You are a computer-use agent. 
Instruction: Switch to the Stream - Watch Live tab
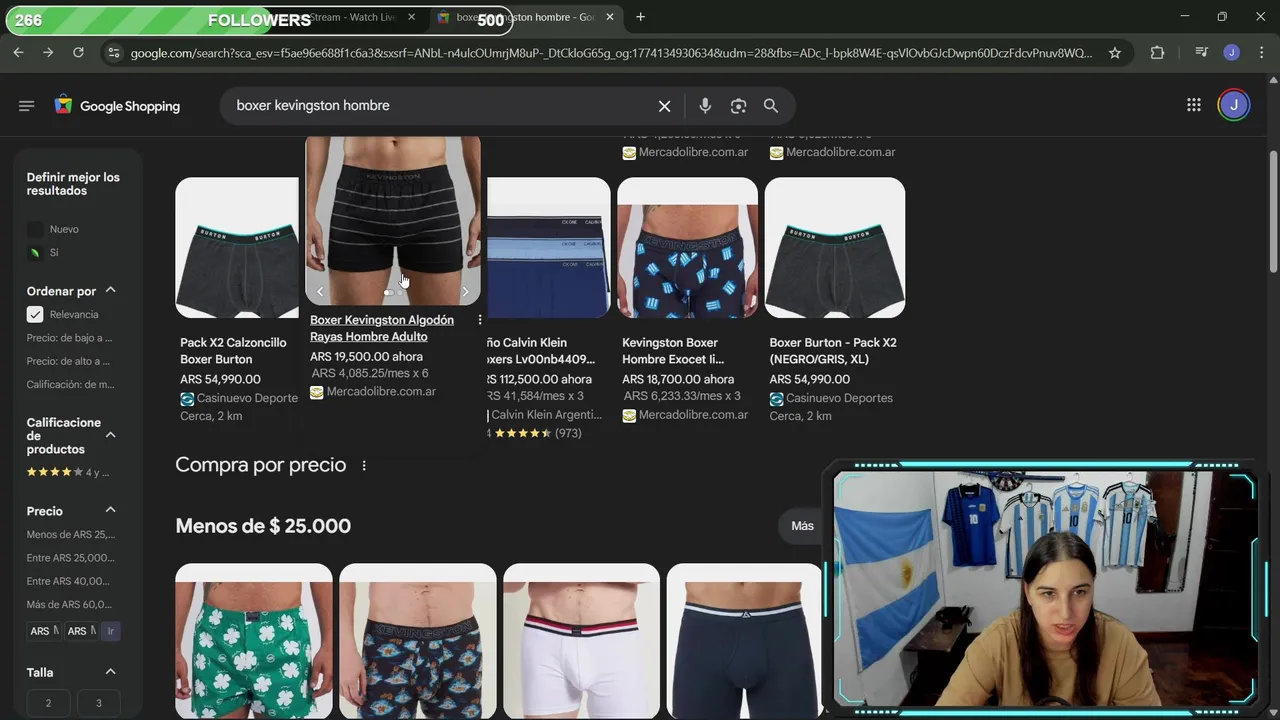tap(352, 17)
